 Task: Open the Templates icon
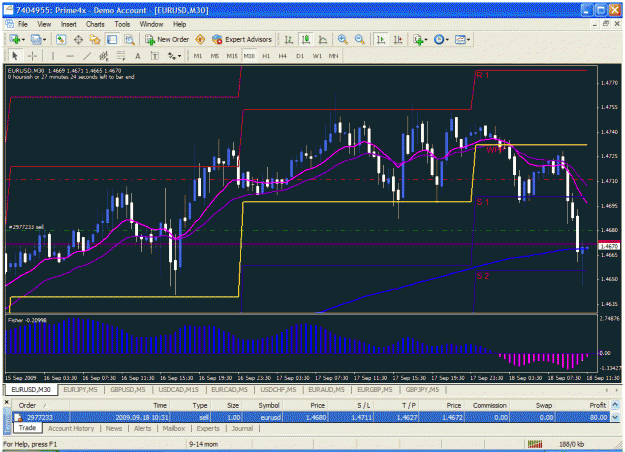[460, 39]
